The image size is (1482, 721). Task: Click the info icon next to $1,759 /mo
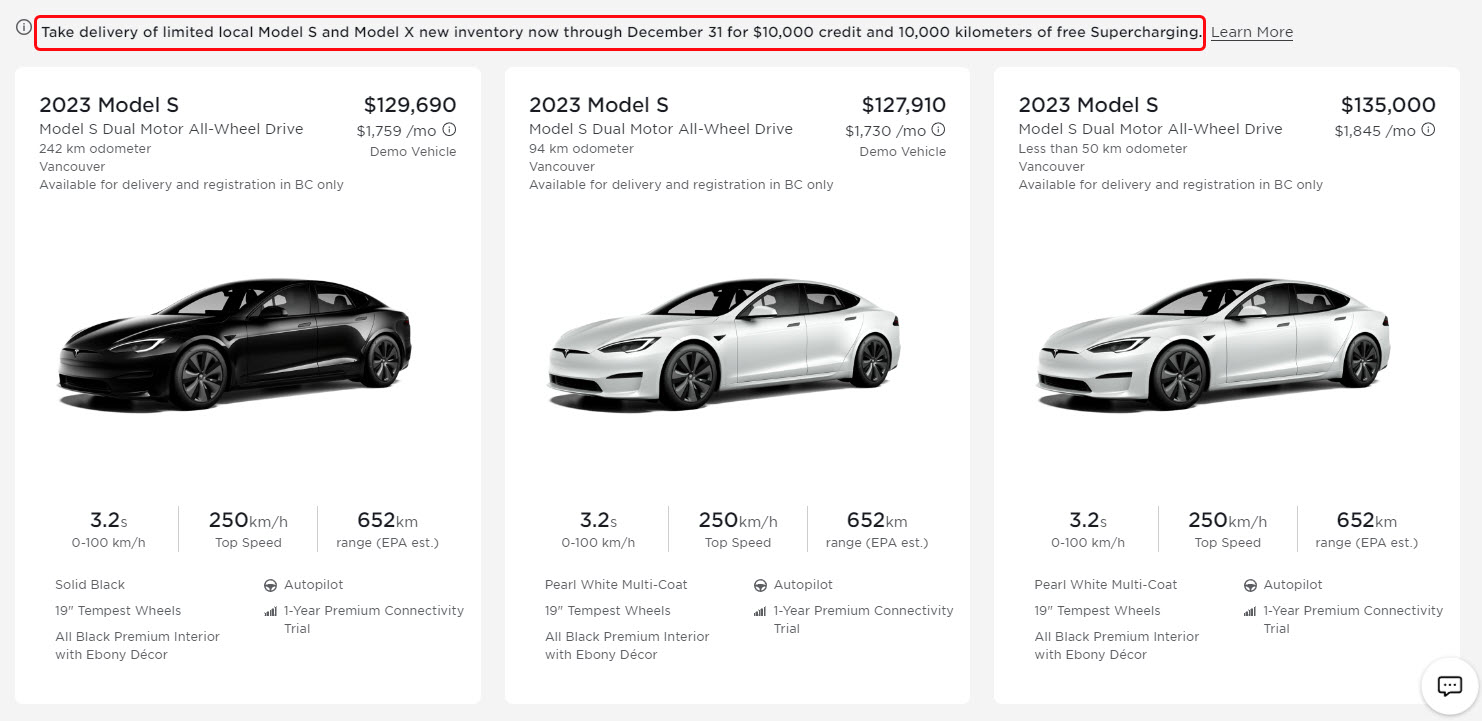(449, 130)
